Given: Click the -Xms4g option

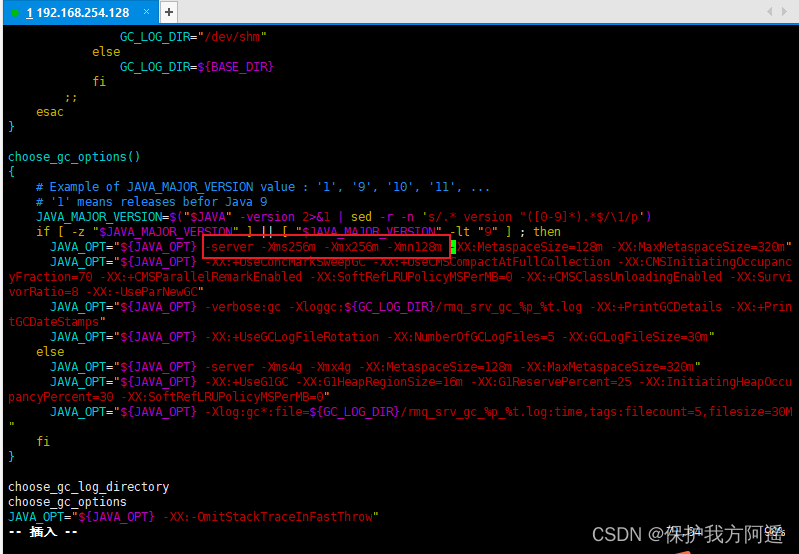Looking at the screenshot, I should [282, 367].
